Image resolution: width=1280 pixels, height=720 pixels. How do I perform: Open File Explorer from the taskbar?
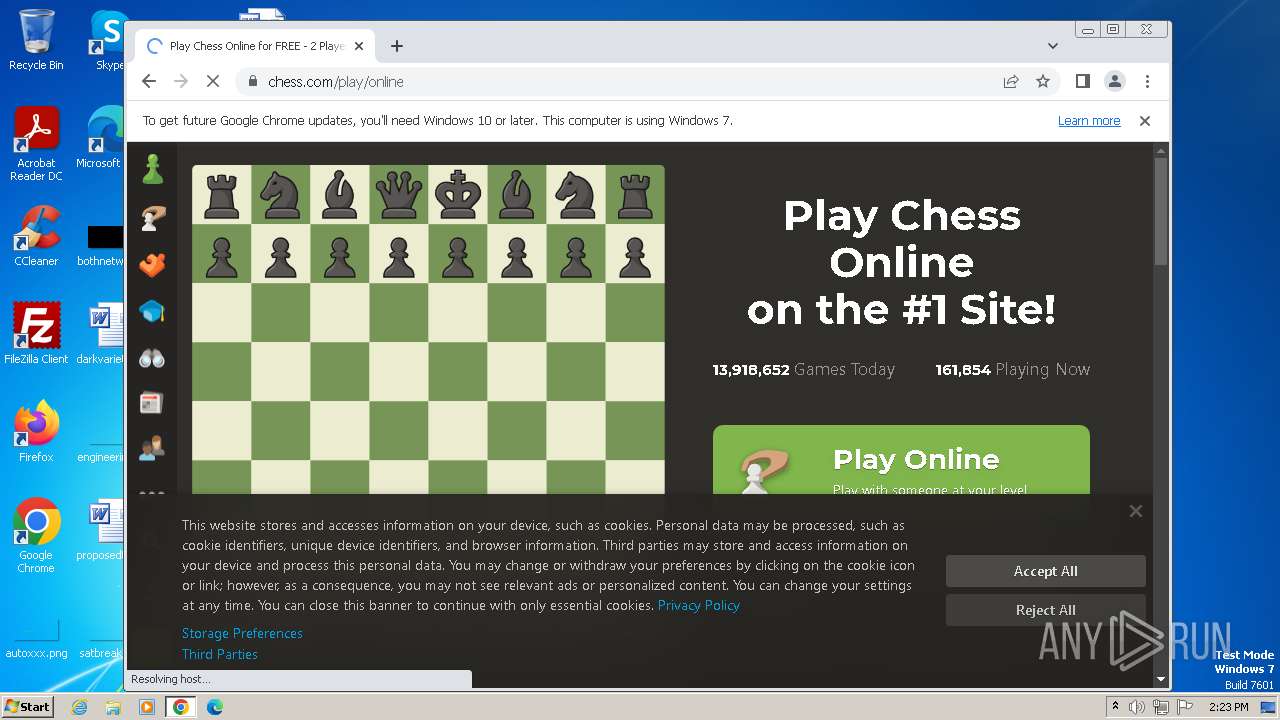113,707
